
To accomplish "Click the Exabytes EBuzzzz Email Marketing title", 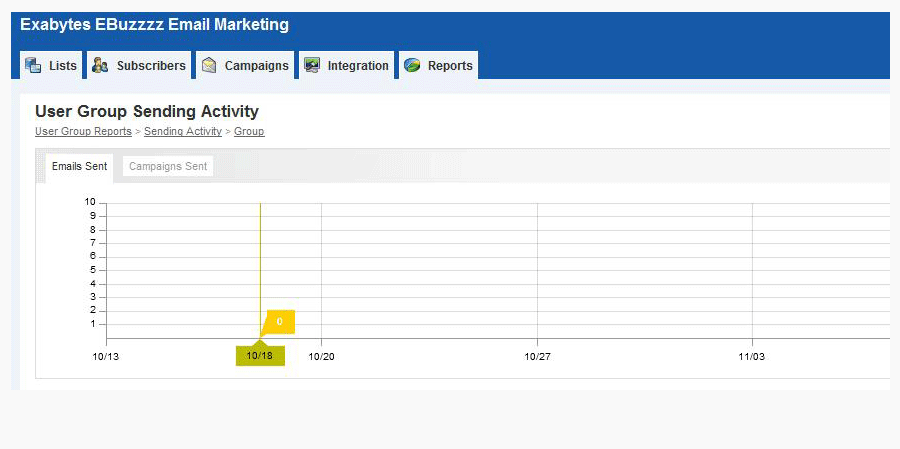I will point(154,25).
